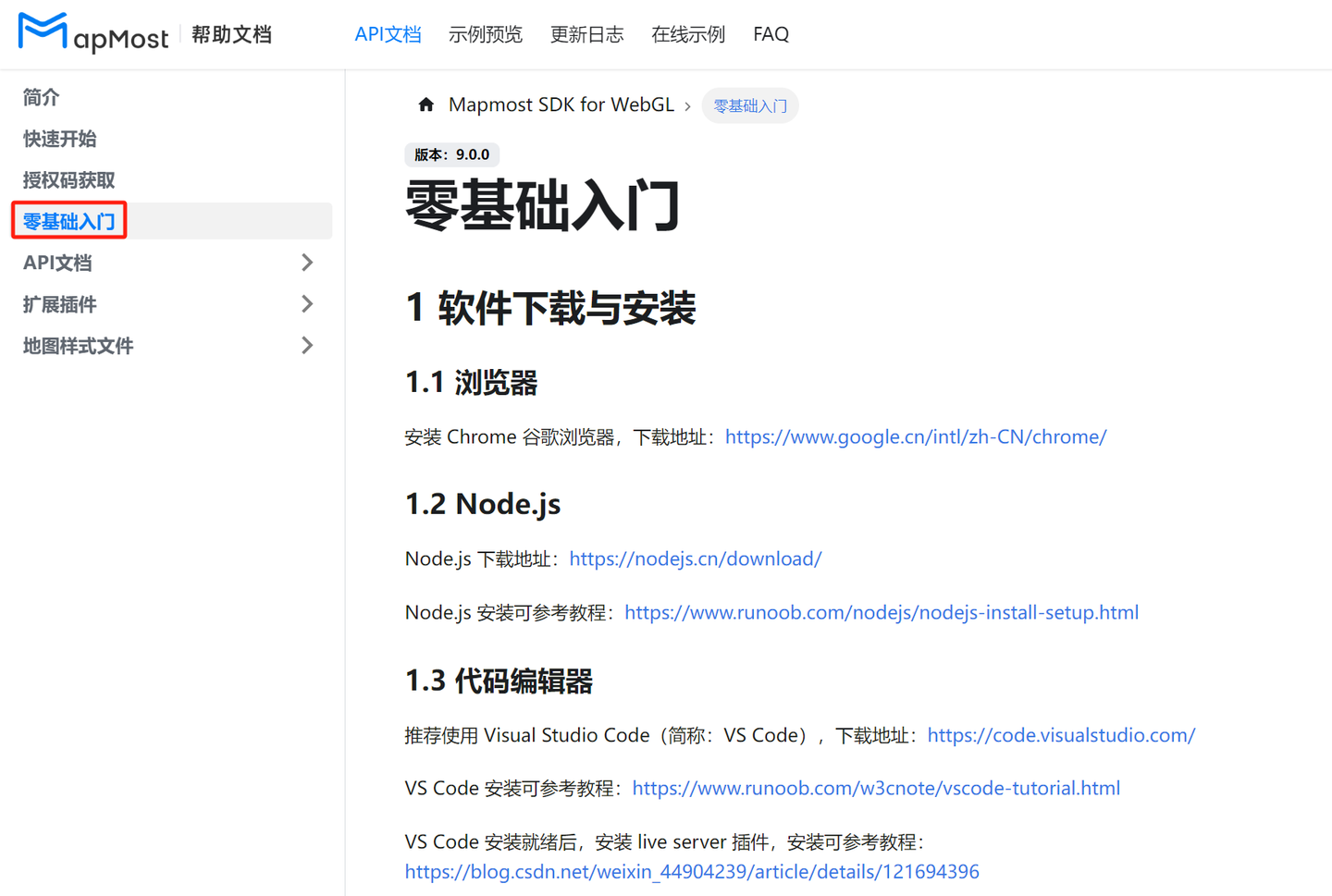Click the 版本: 9.0.0 badge

[452, 154]
